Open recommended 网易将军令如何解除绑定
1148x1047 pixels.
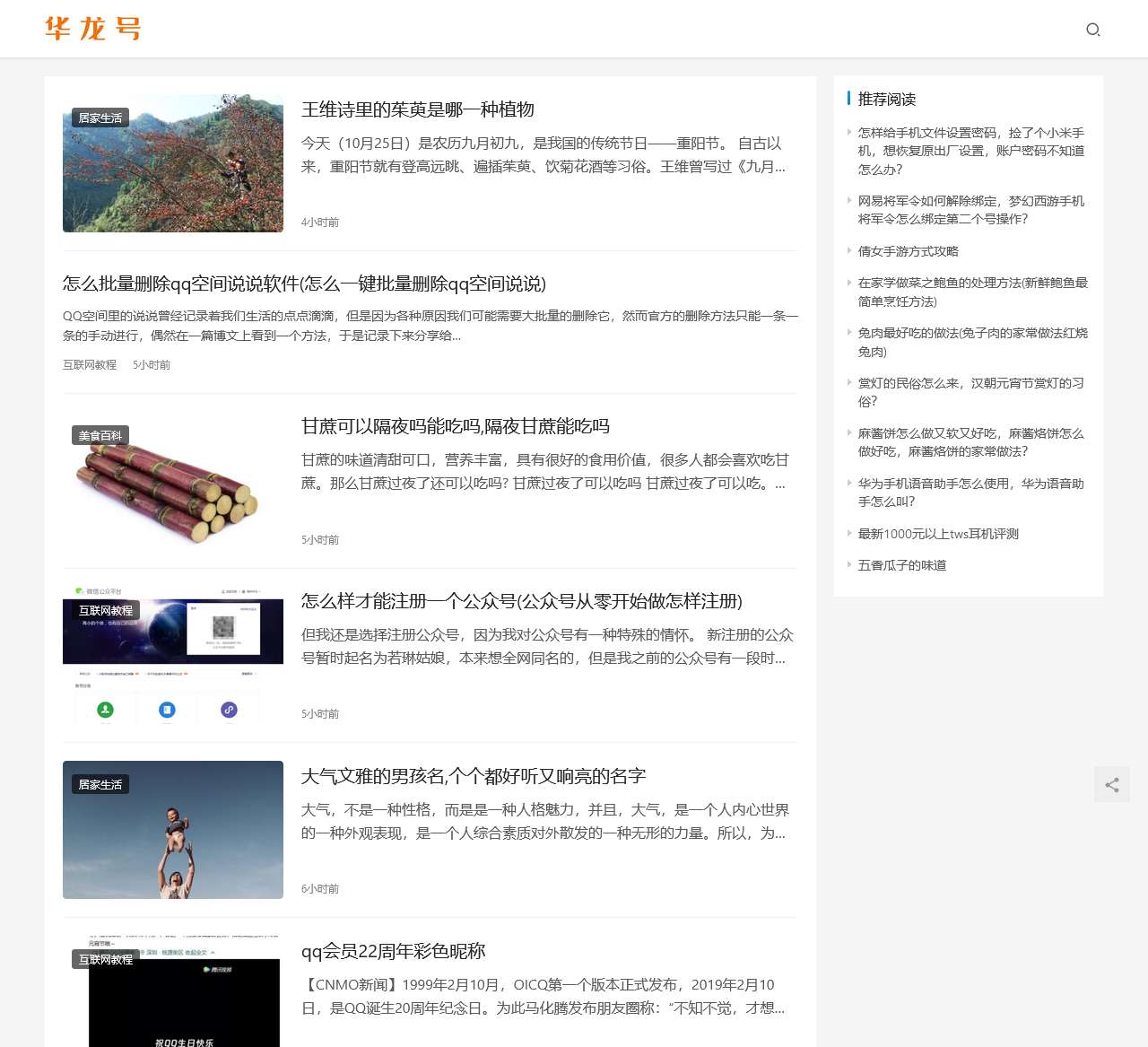pyautogui.click(x=971, y=210)
